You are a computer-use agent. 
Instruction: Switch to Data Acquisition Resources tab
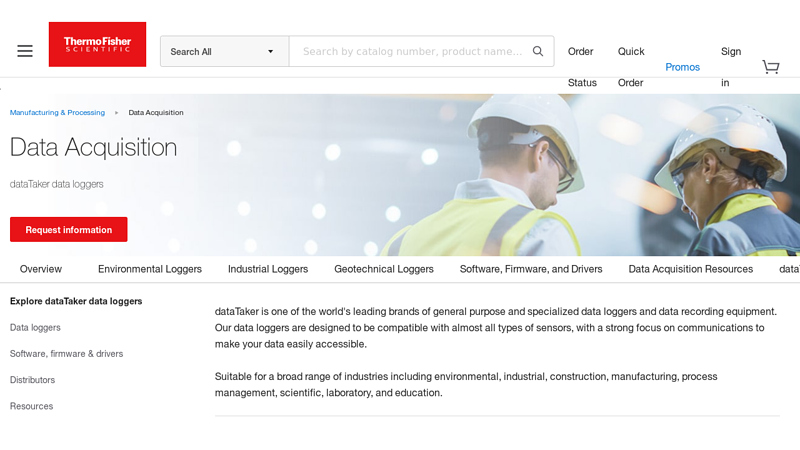coord(690,269)
